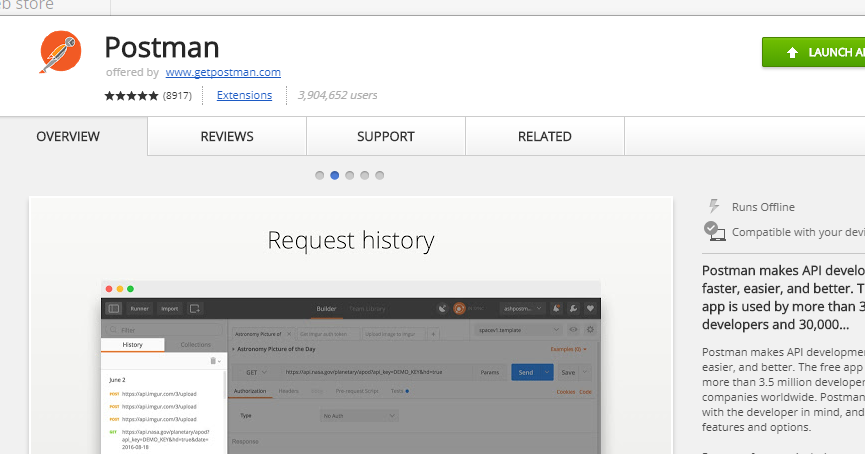The width and height of the screenshot is (865, 454).
Task: Toggle sidebar icon in Postman screenshot
Action: (x=114, y=309)
